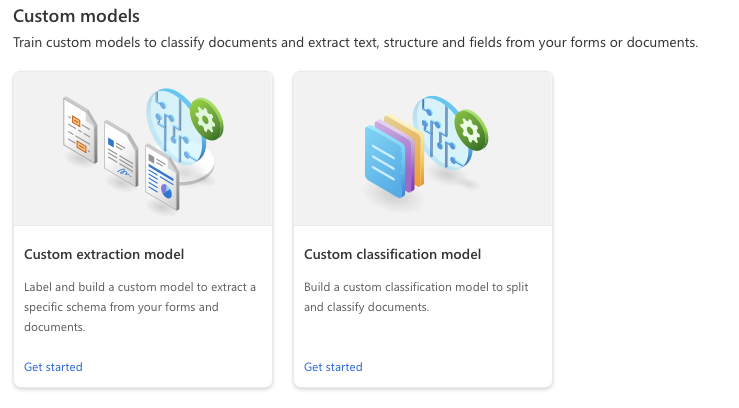The image size is (739, 408).
Task: Select the Custom extraction model title
Action: (x=104, y=254)
